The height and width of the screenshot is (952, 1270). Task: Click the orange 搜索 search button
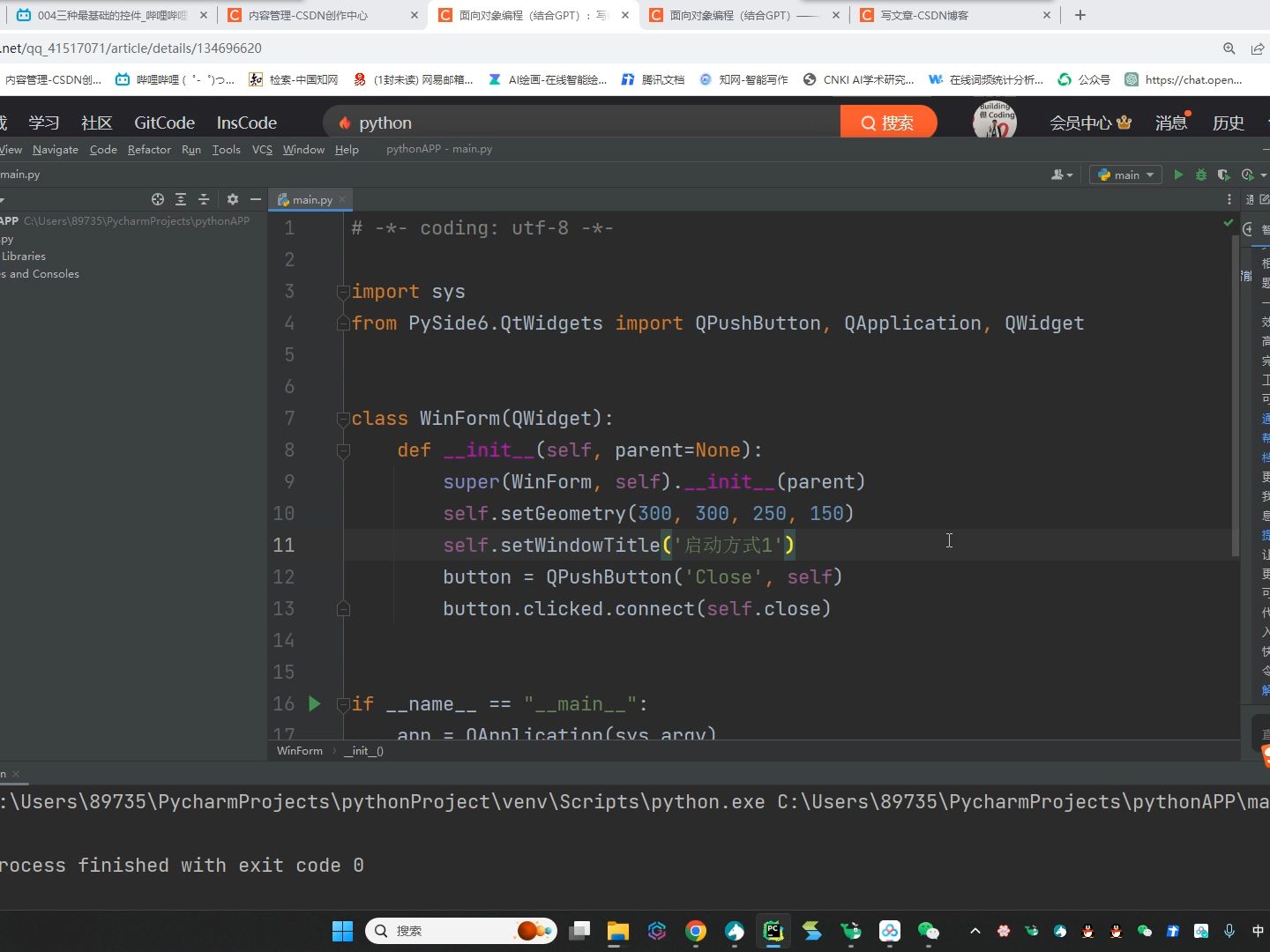pos(888,123)
